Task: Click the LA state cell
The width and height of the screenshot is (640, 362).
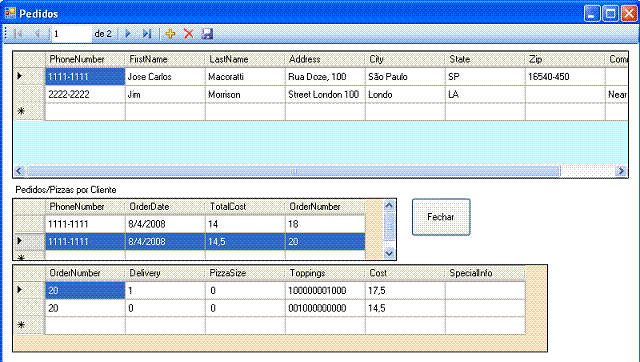Action: (x=485, y=94)
